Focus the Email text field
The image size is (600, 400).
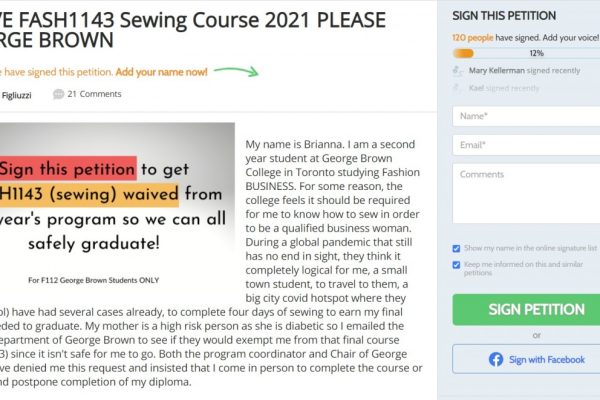click(526, 145)
